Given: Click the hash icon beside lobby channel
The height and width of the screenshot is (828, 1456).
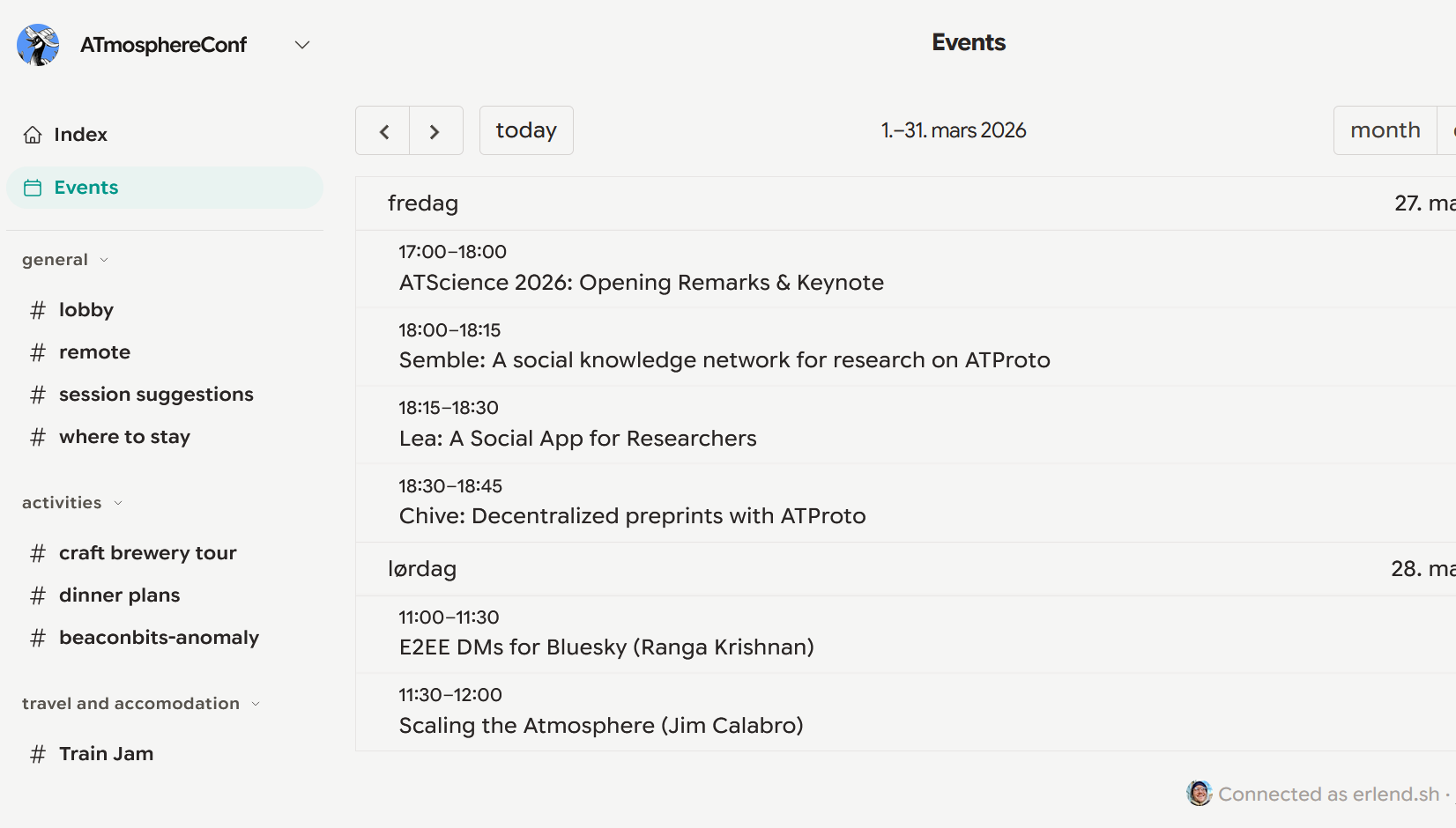Looking at the screenshot, I should pos(37,310).
